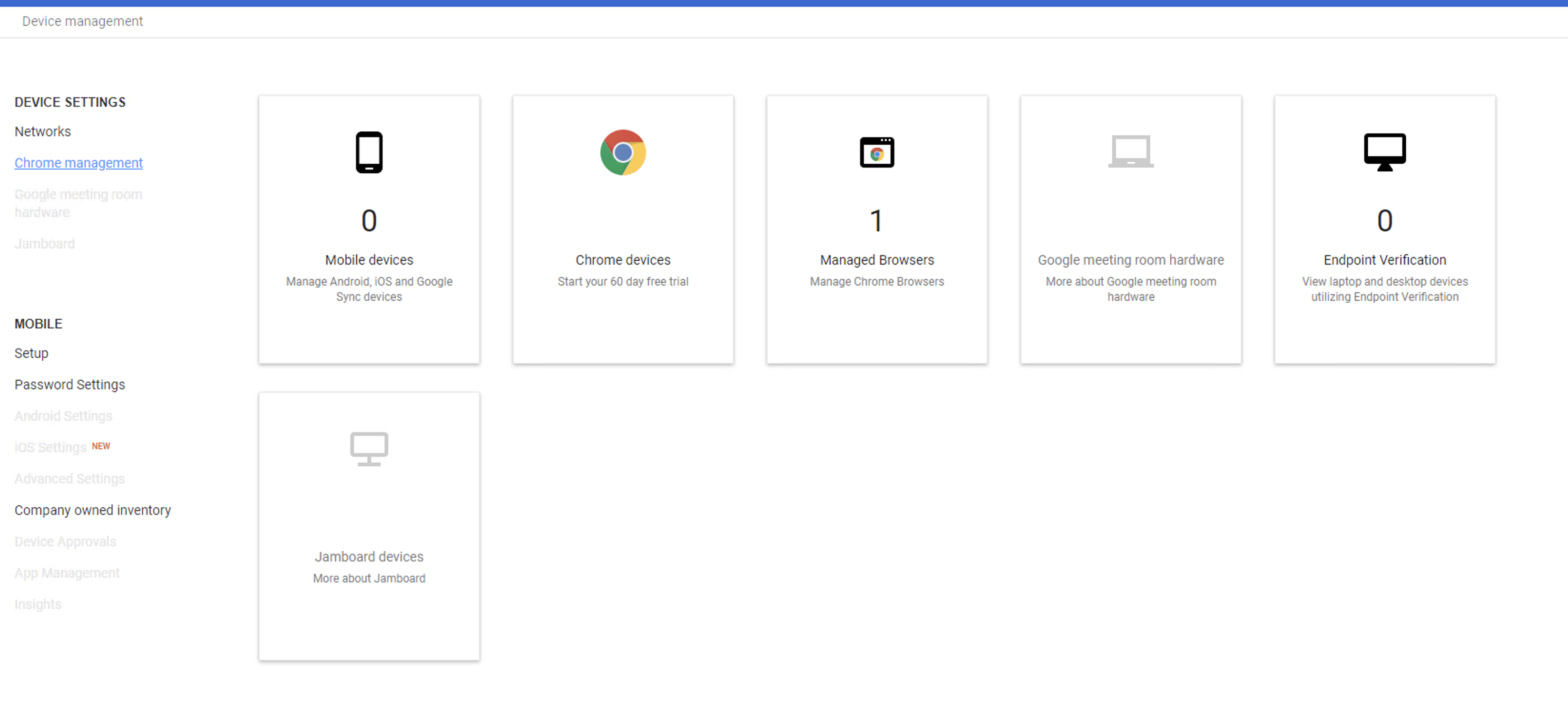Click More about Jamboard
The height and width of the screenshot is (711, 1568).
click(369, 578)
